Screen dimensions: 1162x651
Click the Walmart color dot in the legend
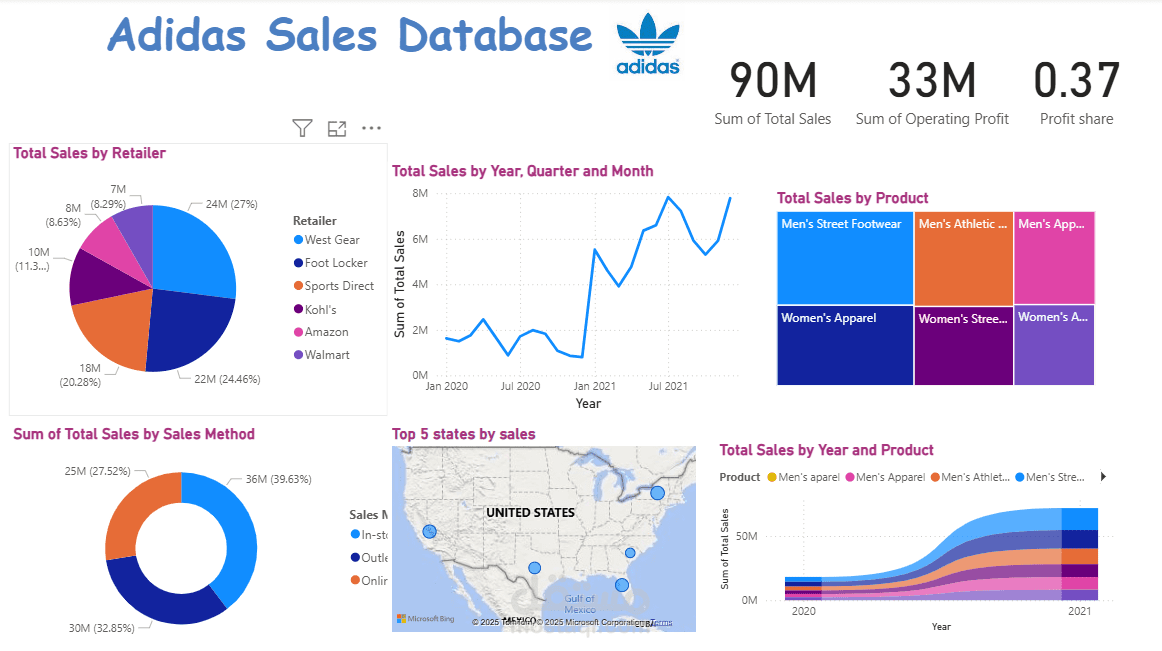coord(298,355)
